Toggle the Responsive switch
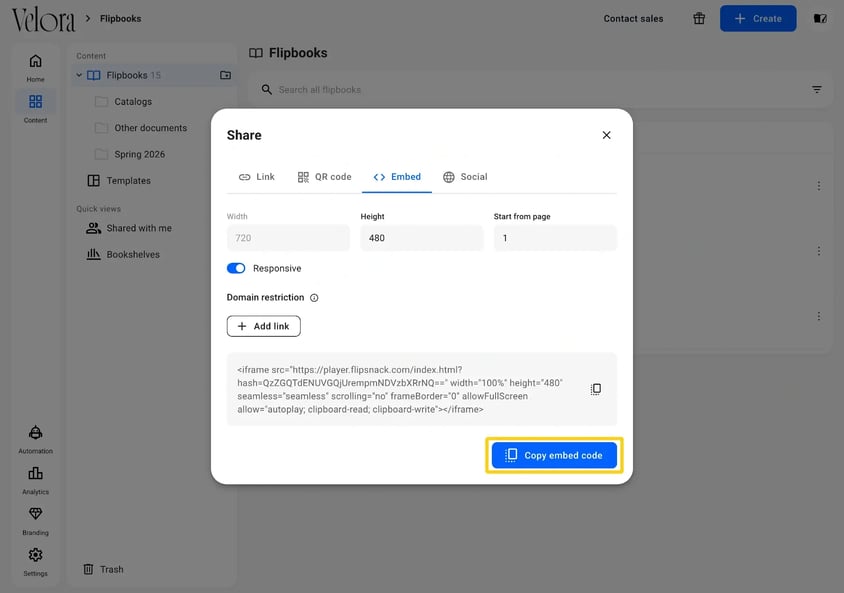 coord(236,268)
